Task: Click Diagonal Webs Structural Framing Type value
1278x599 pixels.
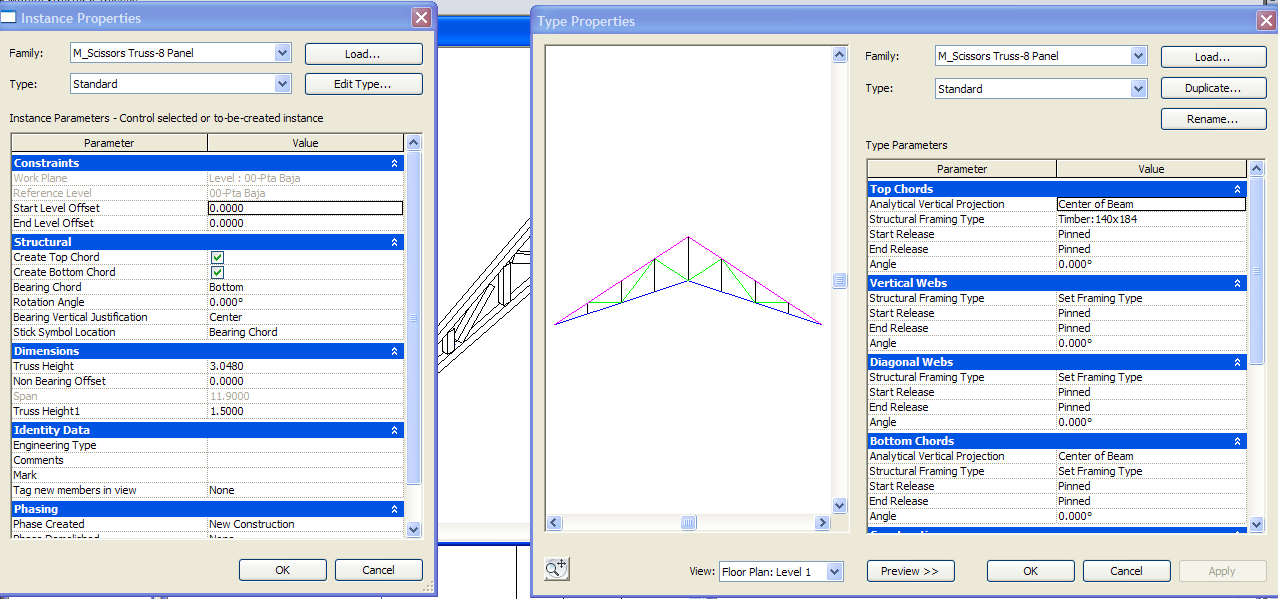Action: pos(1151,377)
